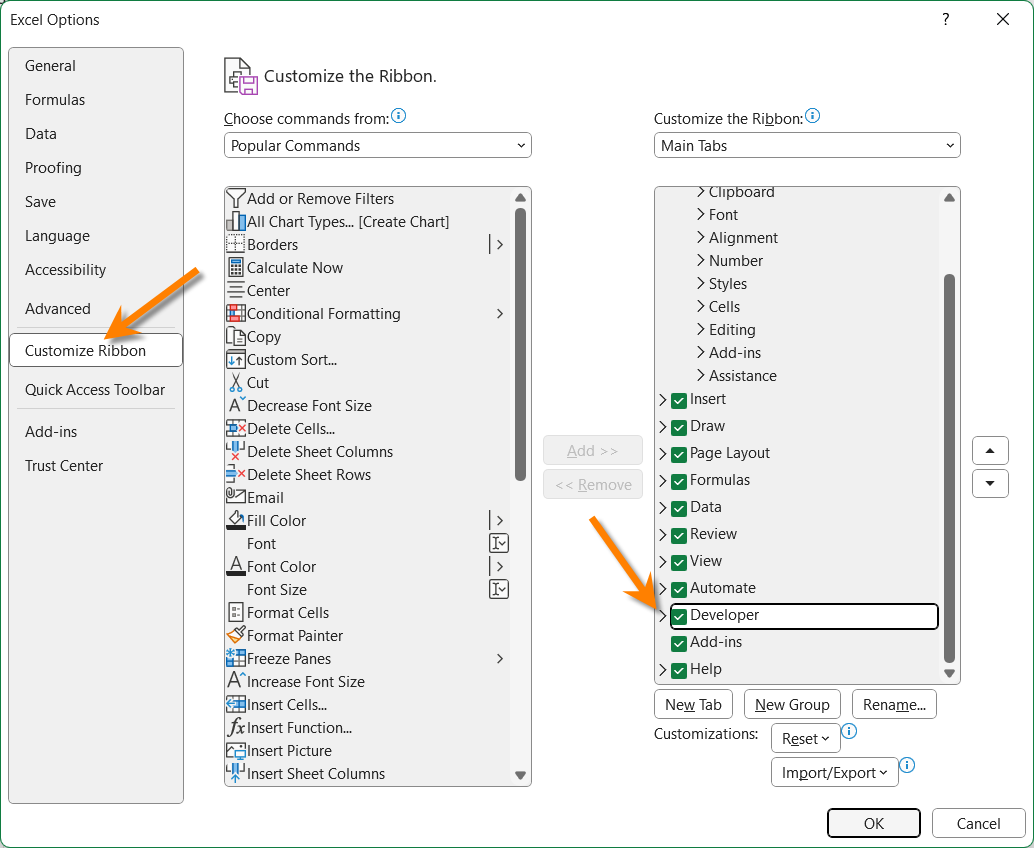Click the Insert Cells icon

[235, 704]
